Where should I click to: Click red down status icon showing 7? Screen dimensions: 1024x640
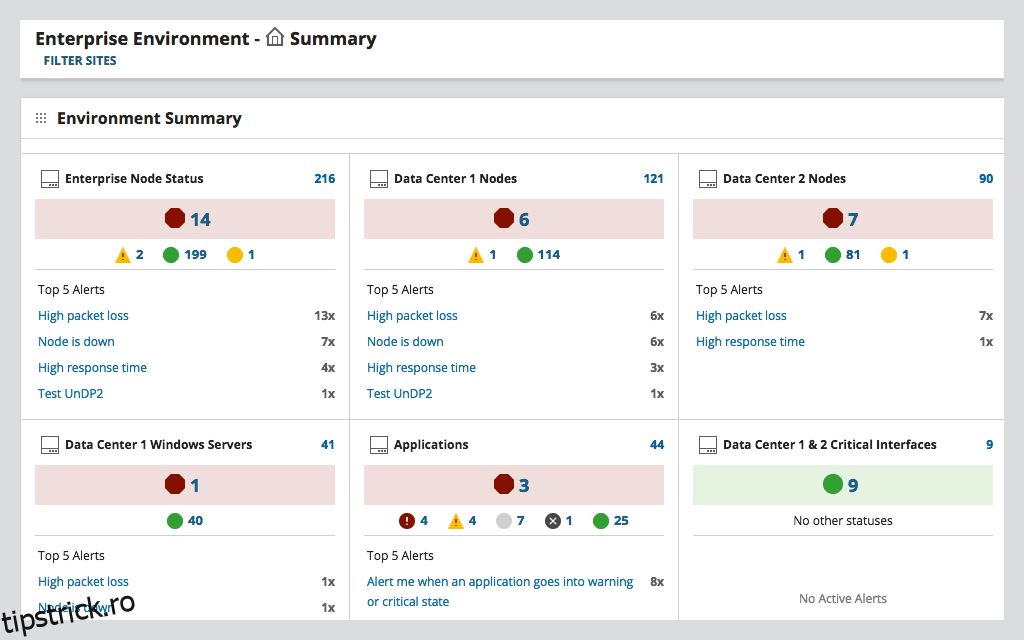tap(833, 218)
